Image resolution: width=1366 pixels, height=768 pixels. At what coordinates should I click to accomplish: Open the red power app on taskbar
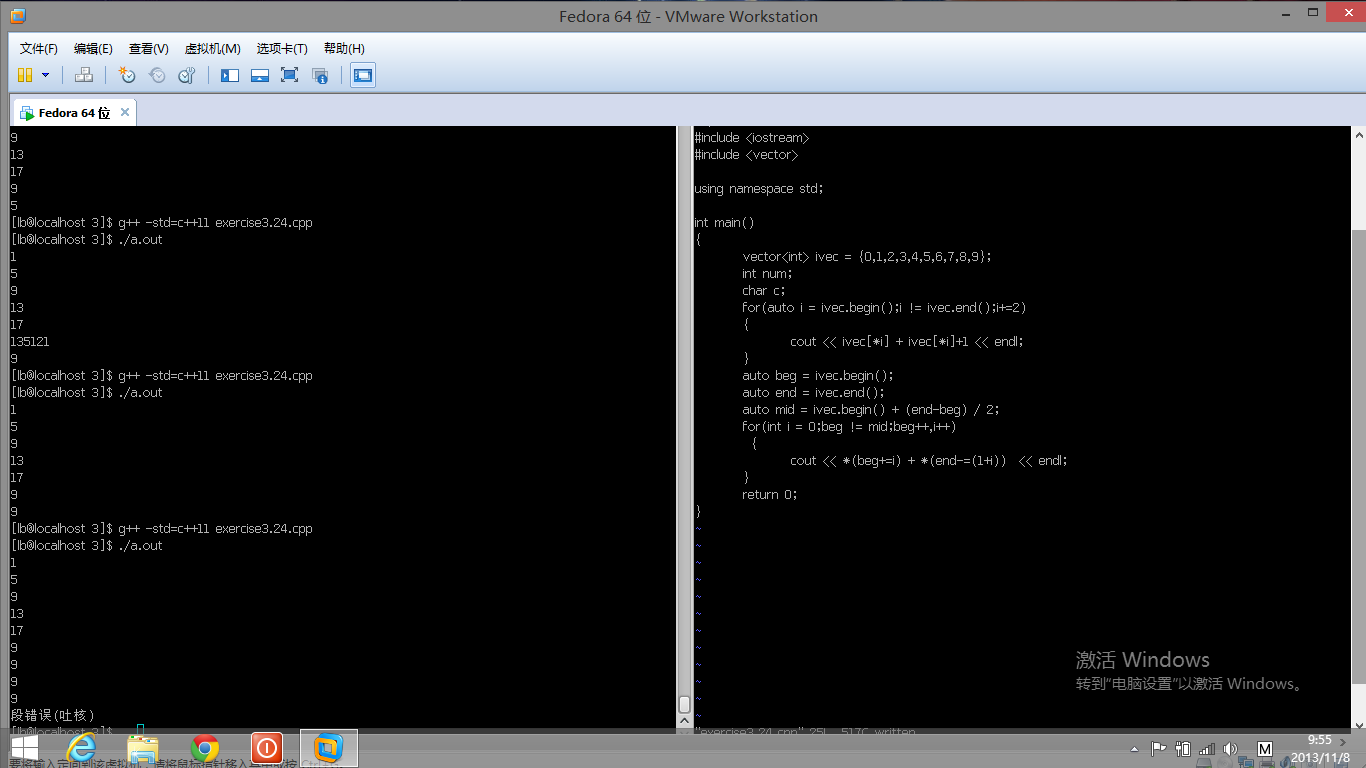266,748
